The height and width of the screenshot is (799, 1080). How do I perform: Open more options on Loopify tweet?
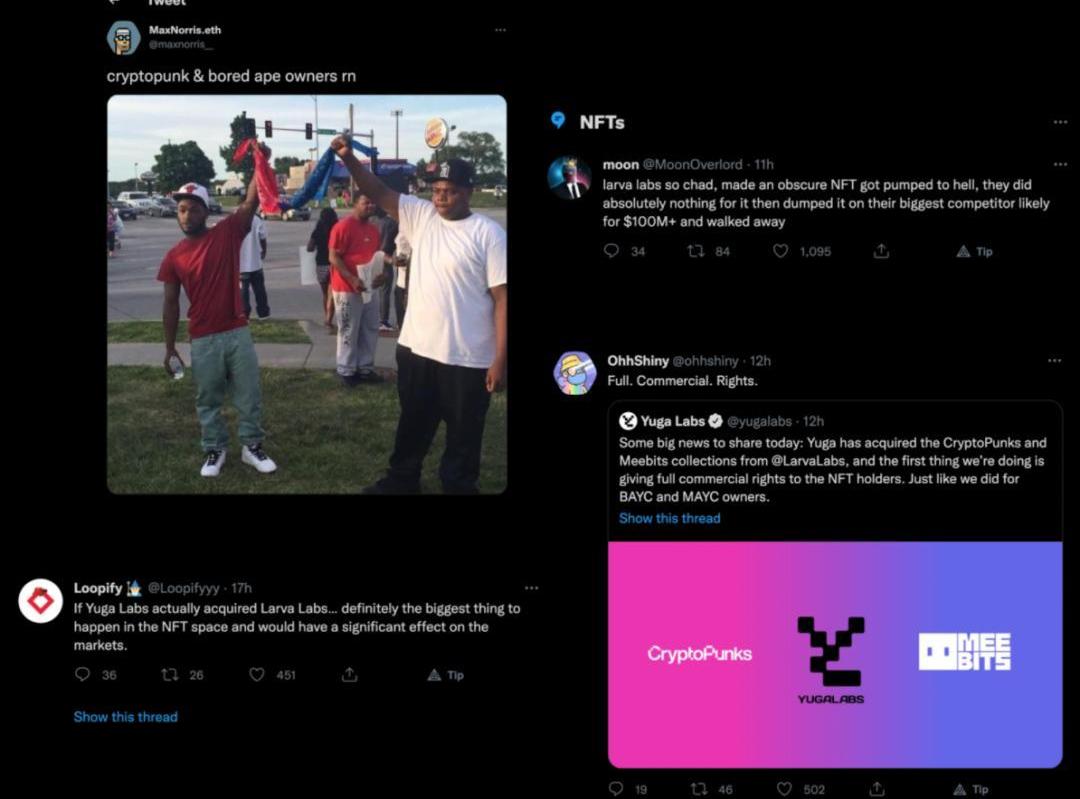click(531, 588)
